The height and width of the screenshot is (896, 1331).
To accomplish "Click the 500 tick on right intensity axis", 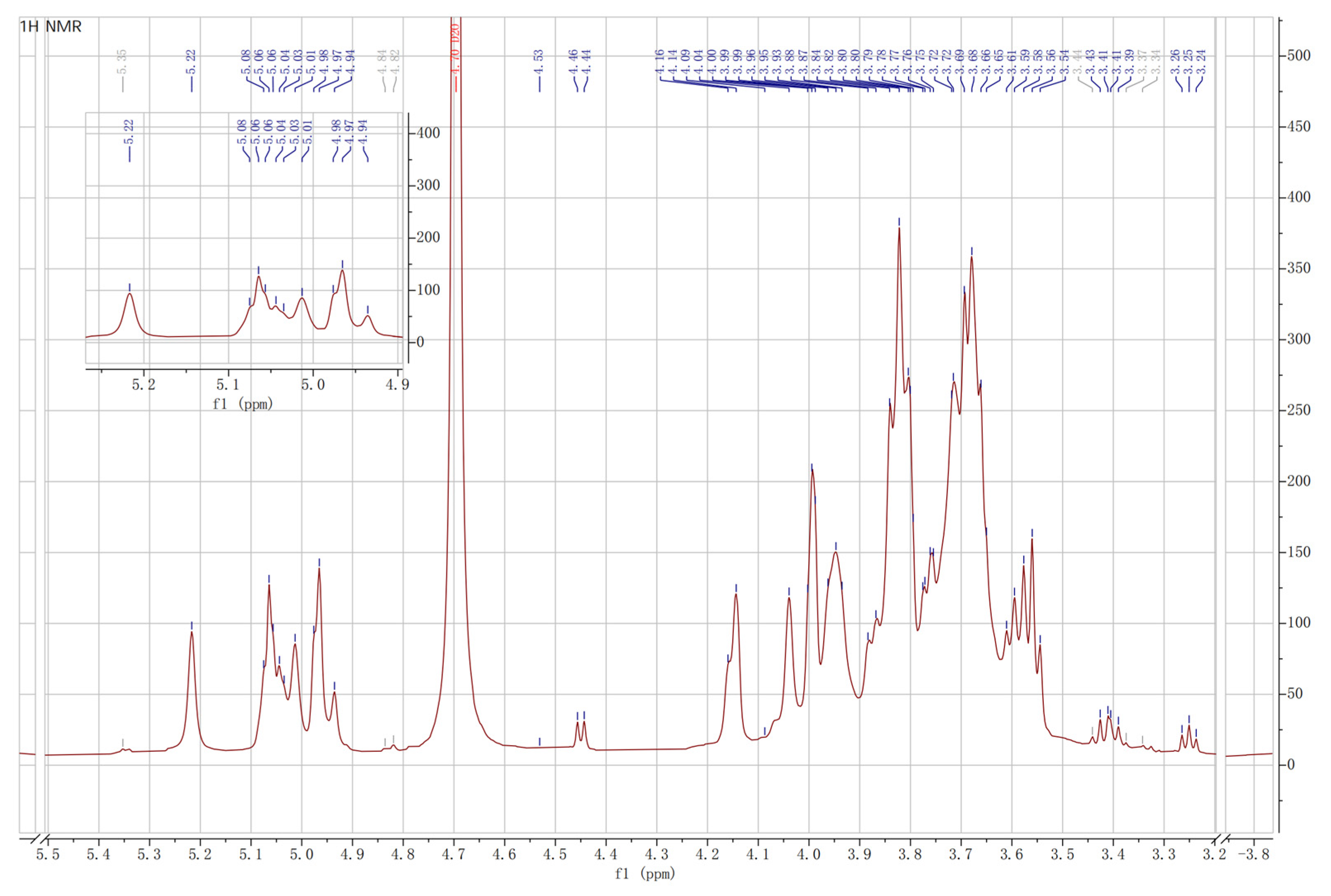I will (1298, 56).
